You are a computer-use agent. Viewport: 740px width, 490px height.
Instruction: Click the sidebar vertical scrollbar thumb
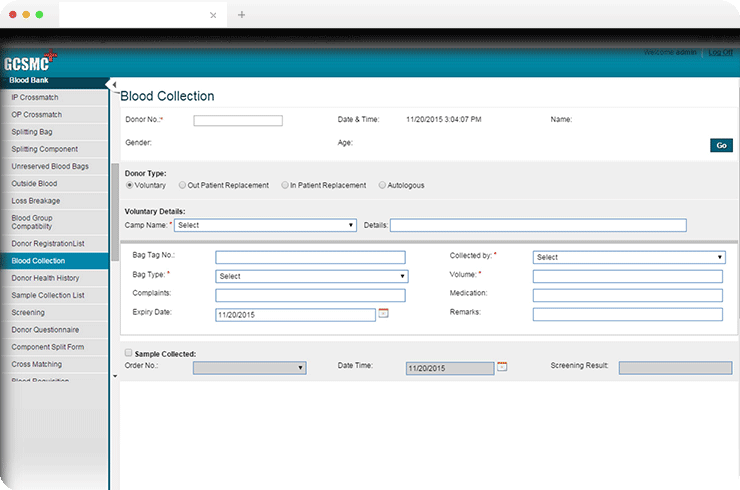[115, 212]
